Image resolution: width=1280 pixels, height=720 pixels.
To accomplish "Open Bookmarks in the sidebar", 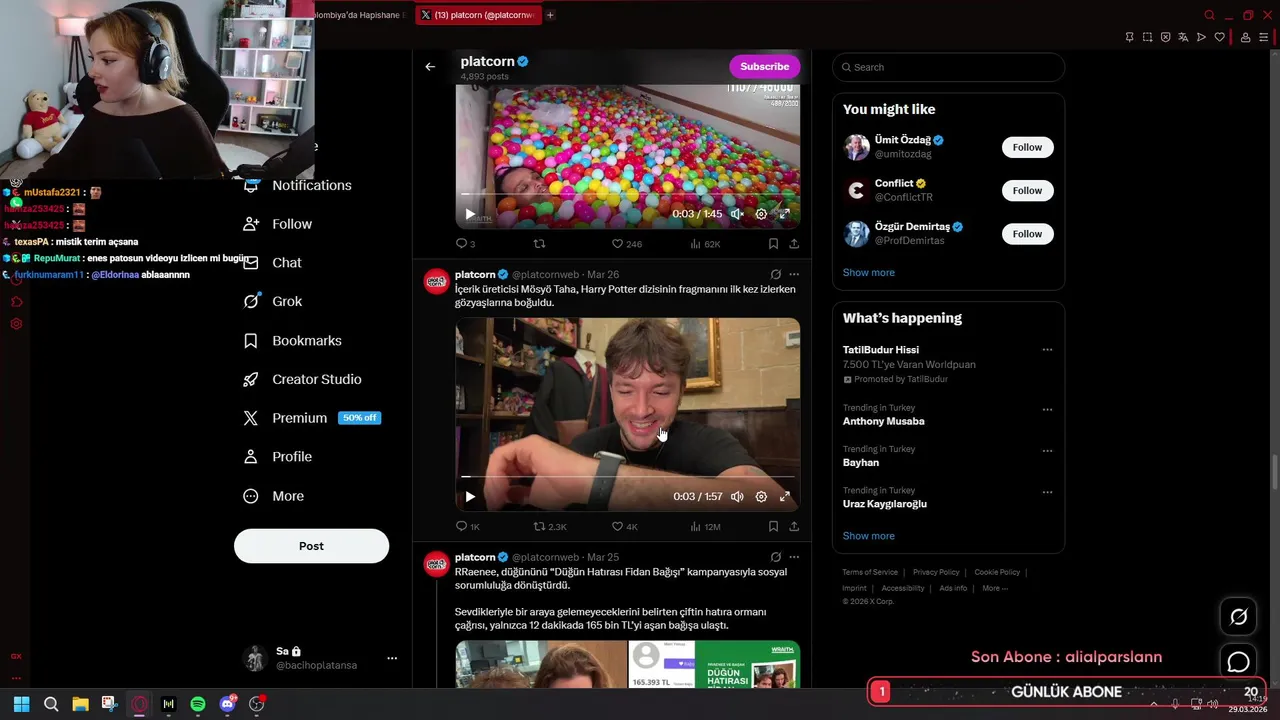I will pyautogui.click(x=292, y=340).
